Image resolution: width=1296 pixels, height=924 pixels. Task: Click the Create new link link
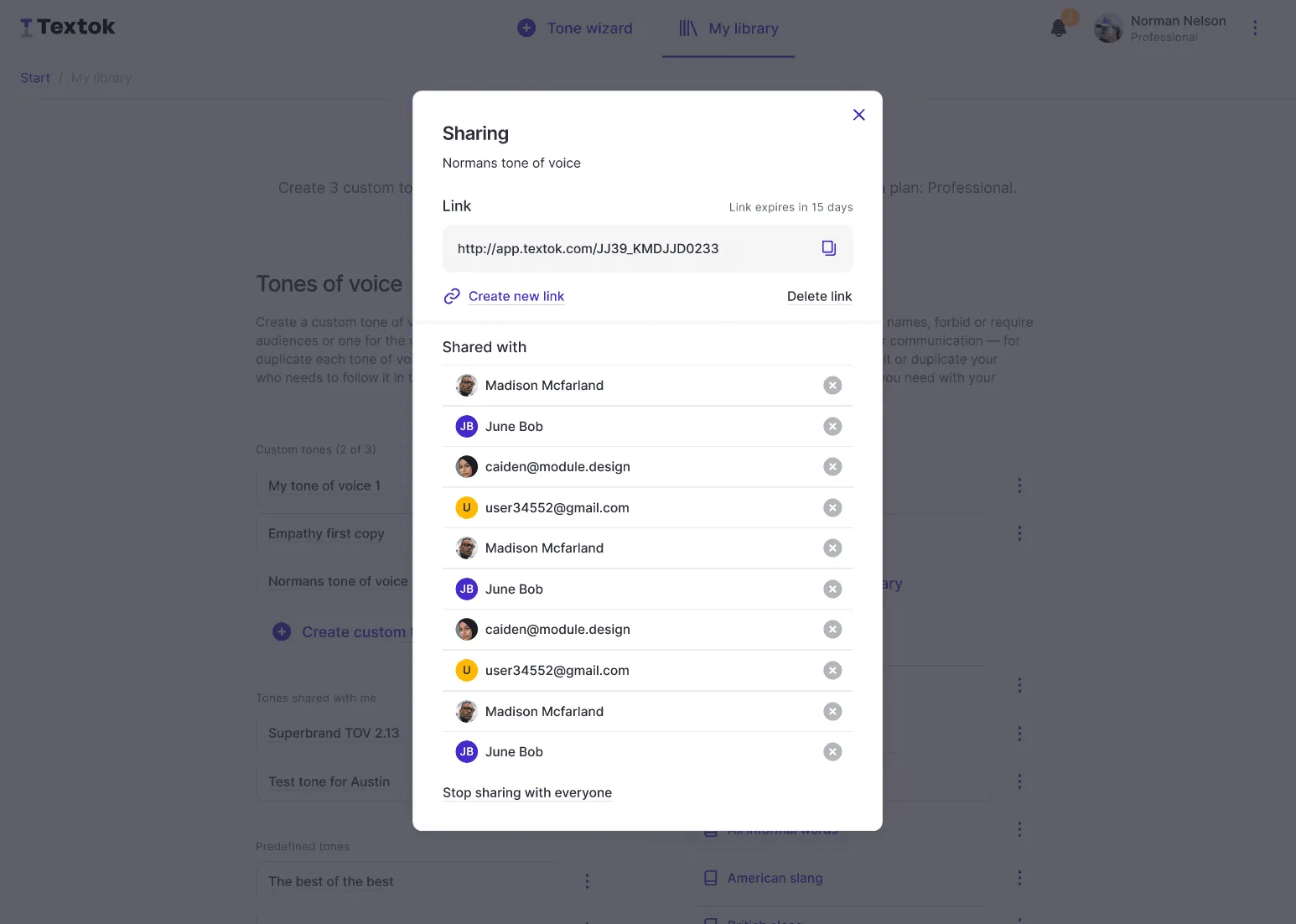pyautogui.click(x=516, y=296)
